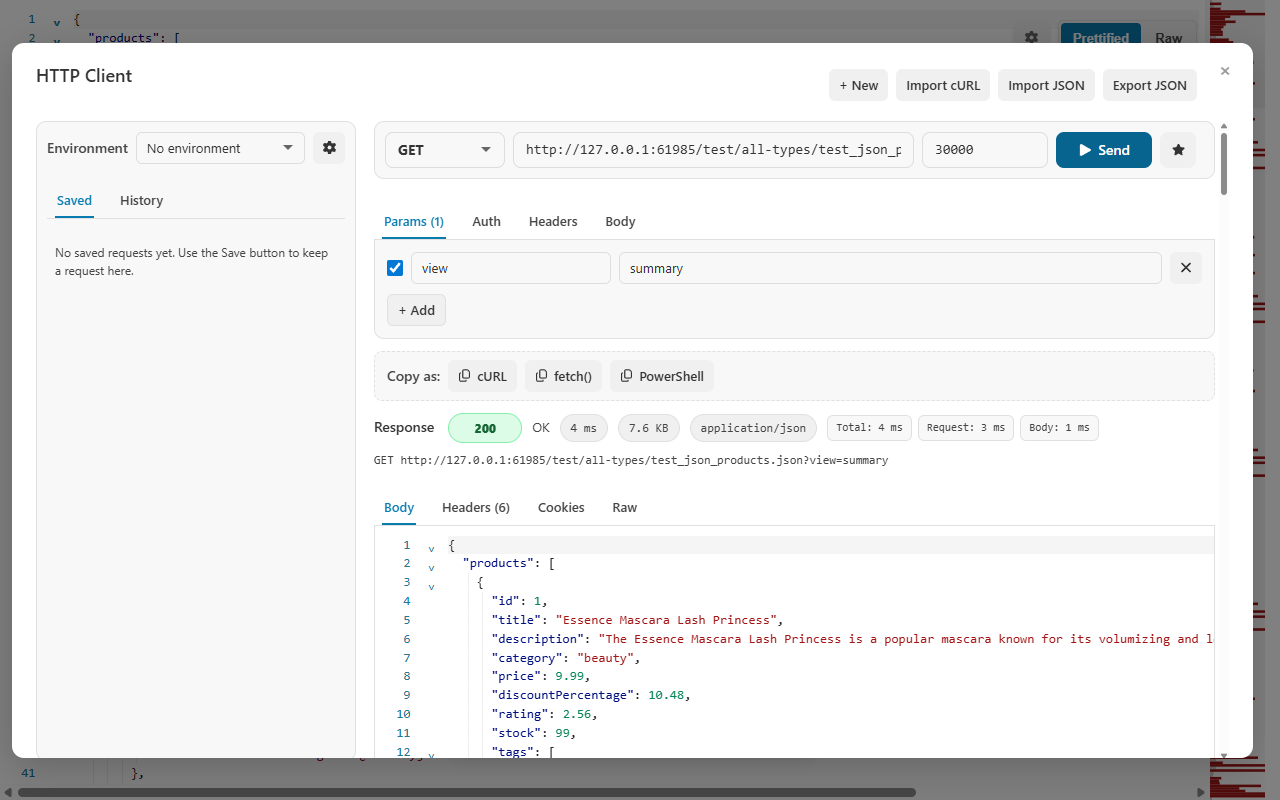1280x800 pixels.
Task: Click the settings gear behind dialog
Action: pyautogui.click(x=1032, y=38)
